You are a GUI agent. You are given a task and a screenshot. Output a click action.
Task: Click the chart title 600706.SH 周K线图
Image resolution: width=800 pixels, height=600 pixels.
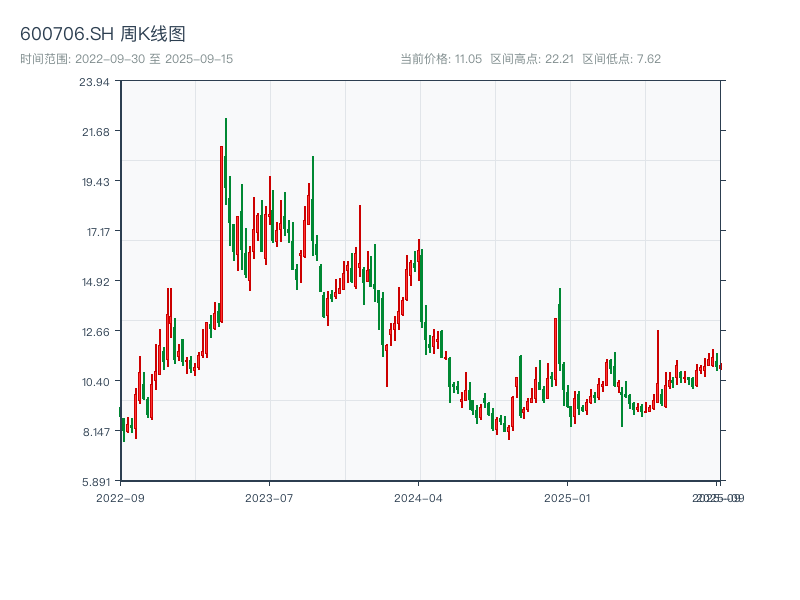103,34
